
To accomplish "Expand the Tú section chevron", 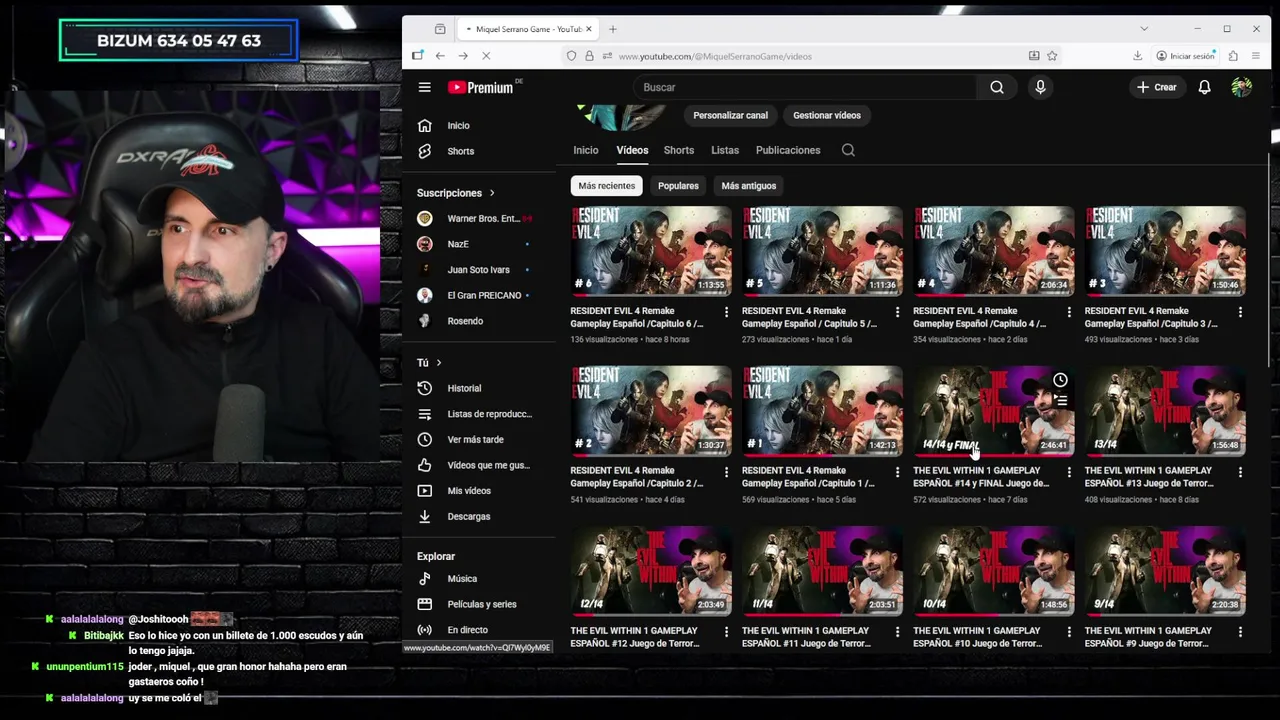I will coord(438,362).
